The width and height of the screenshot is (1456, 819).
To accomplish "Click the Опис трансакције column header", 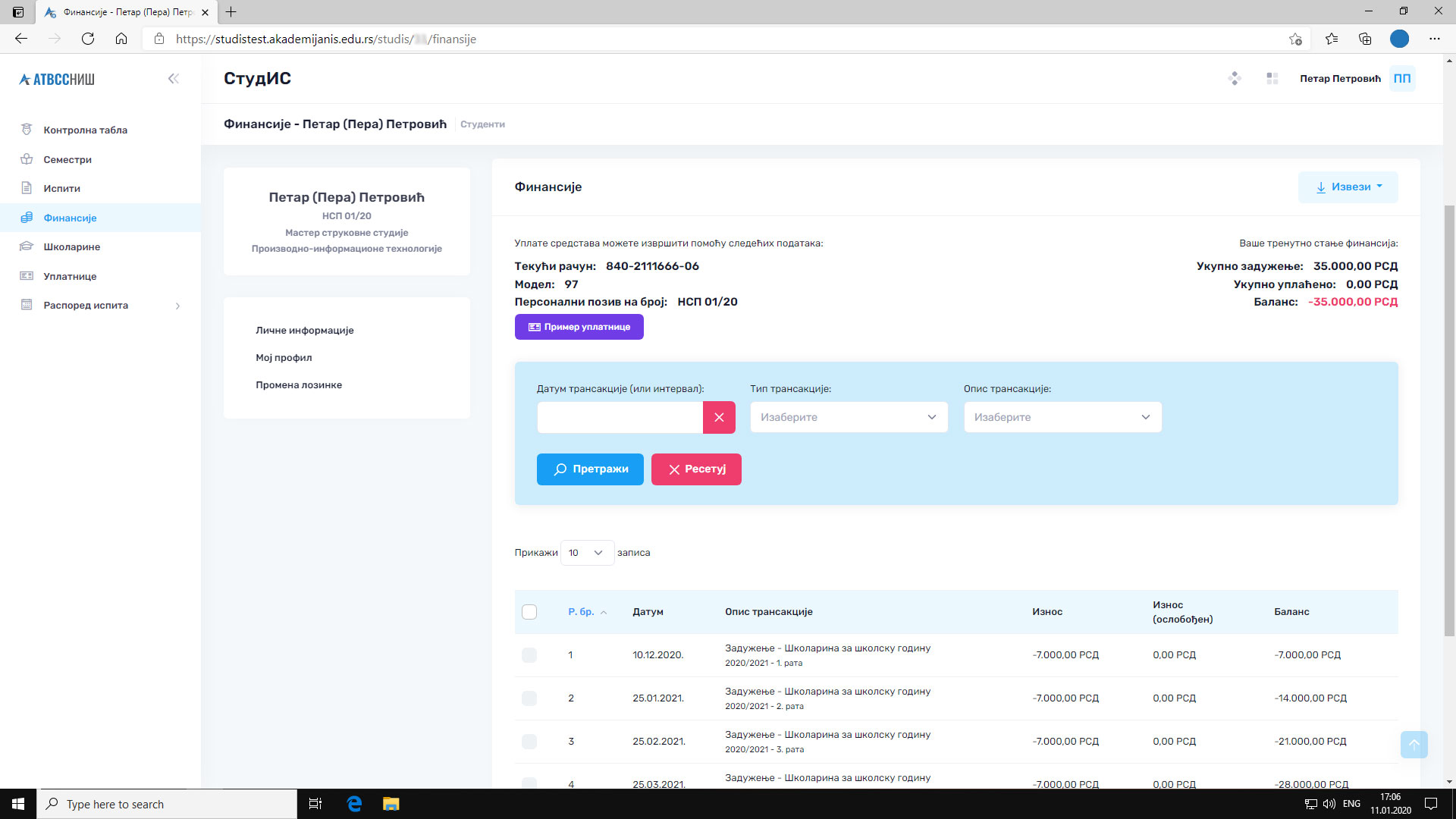I will [x=768, y=612].
